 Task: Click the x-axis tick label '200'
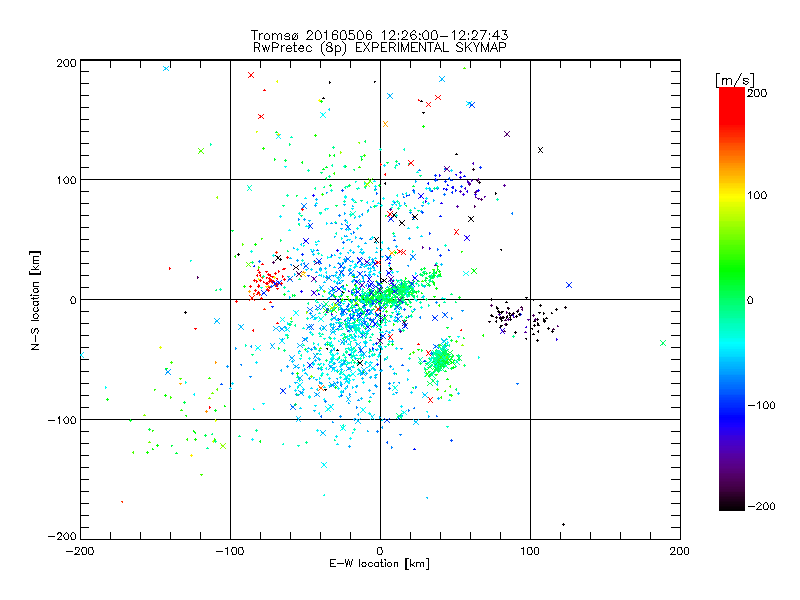(680, 551)
